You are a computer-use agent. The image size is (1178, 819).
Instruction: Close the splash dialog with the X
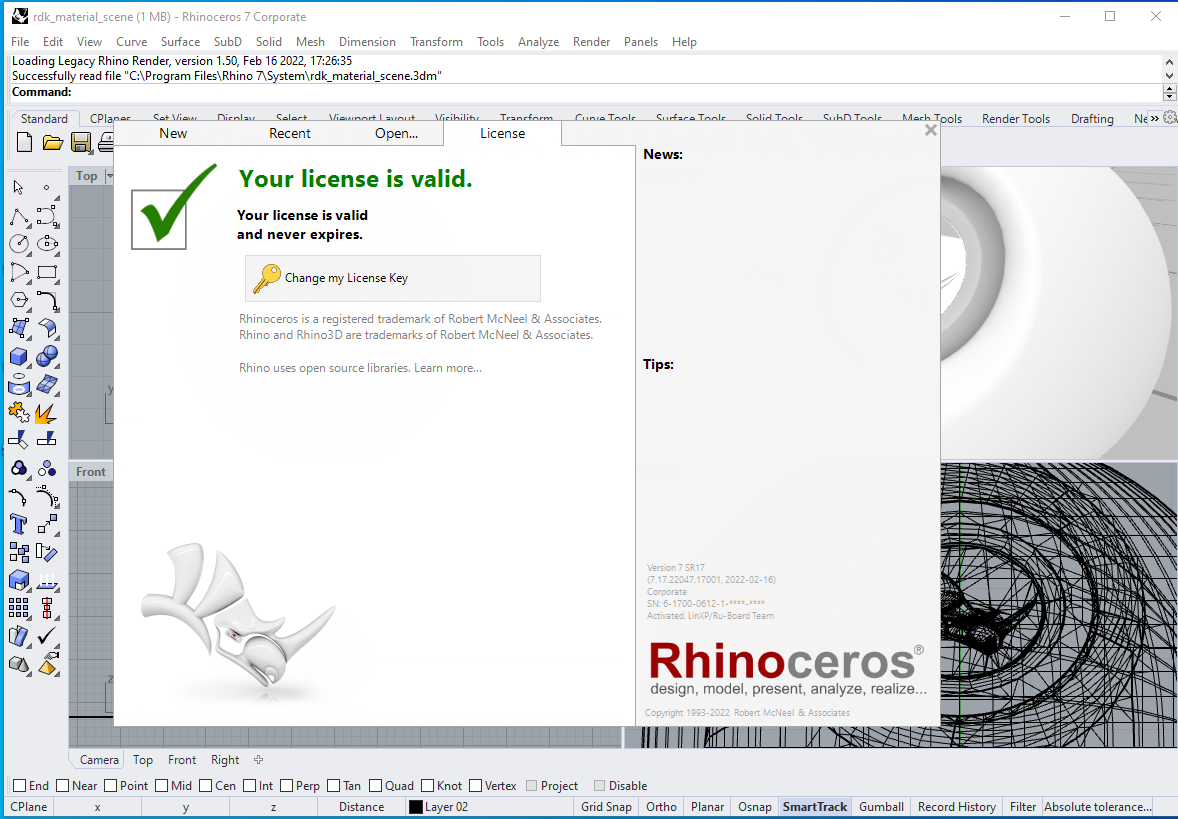930,130
